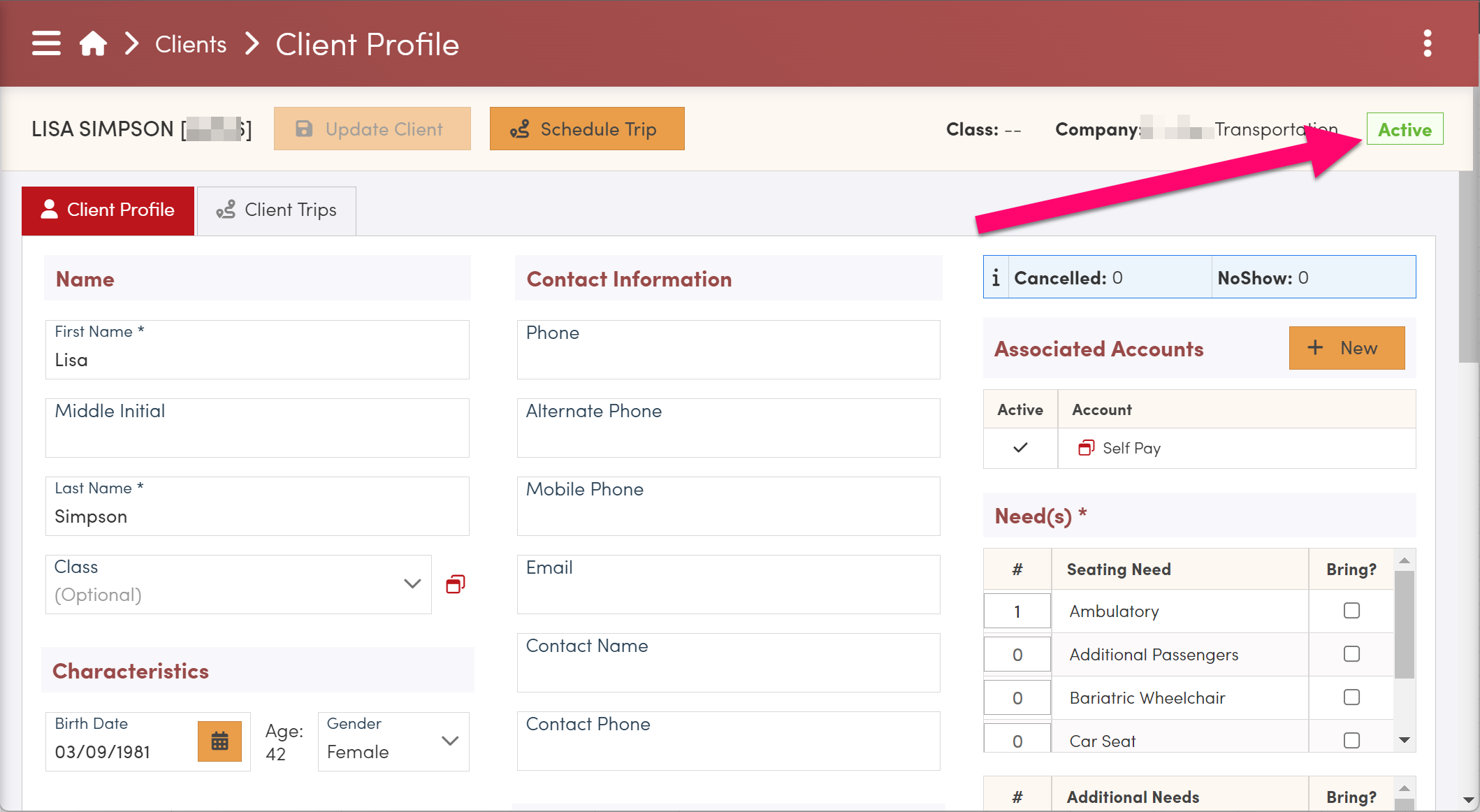The image size is (1480, 812).
Task: Open the hamburger navigation menu
Action: [x=46, y=43]
